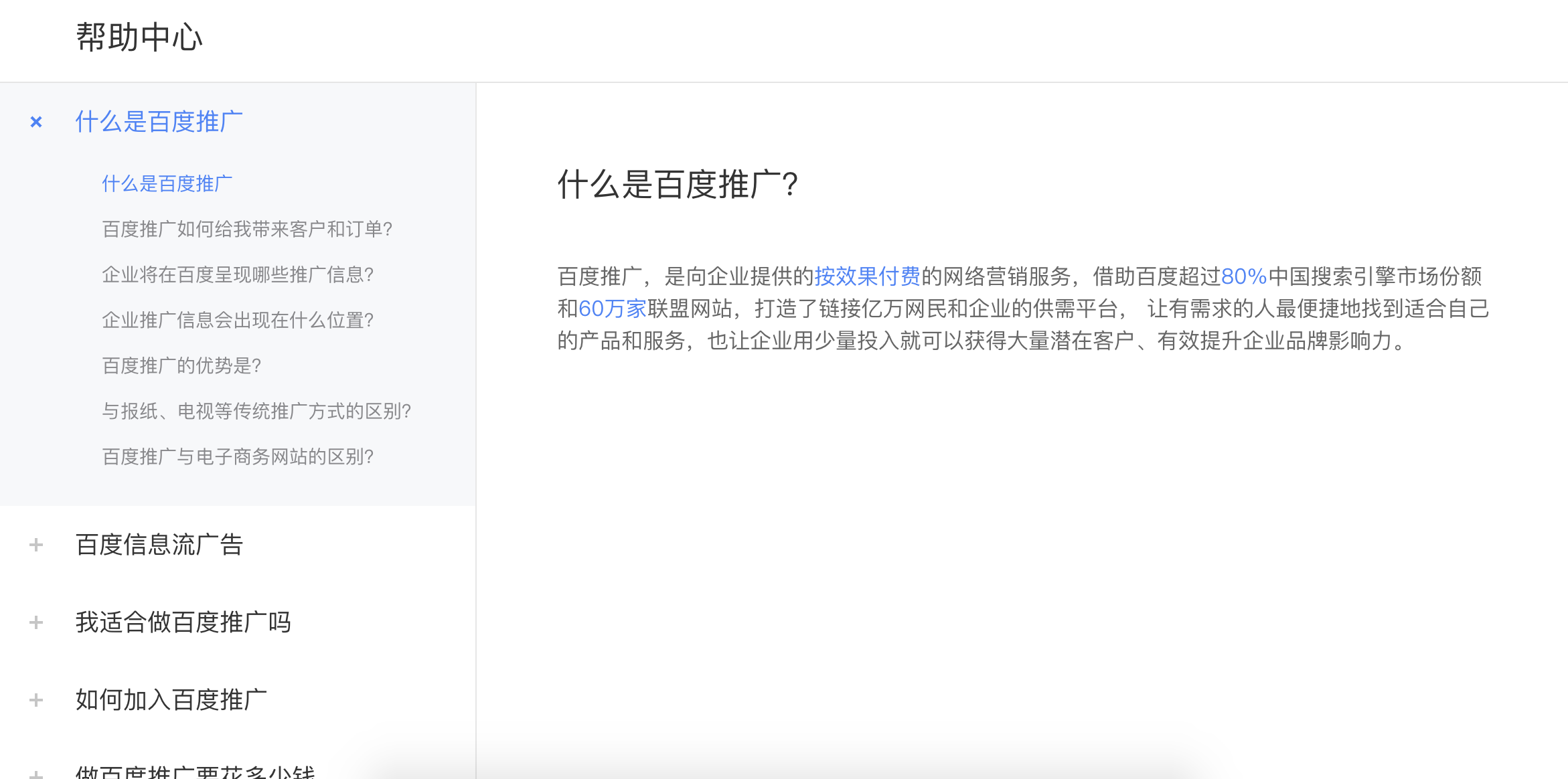Collapse the 什么是百度推广 section with the X icon

[x=36, y=122]
